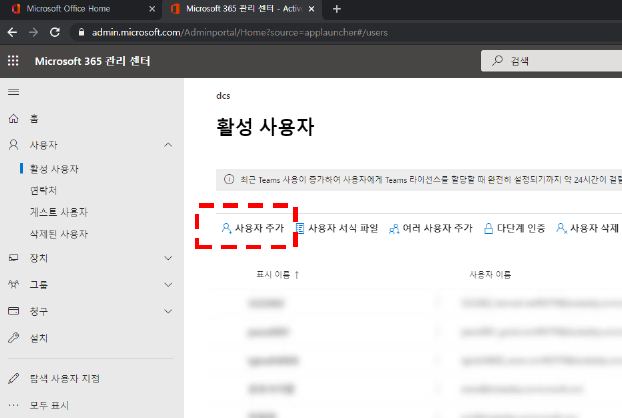Select the 장치 device icon in sidebar
The width and height of the screenshot is (622, 418).
tap(13, 258)
